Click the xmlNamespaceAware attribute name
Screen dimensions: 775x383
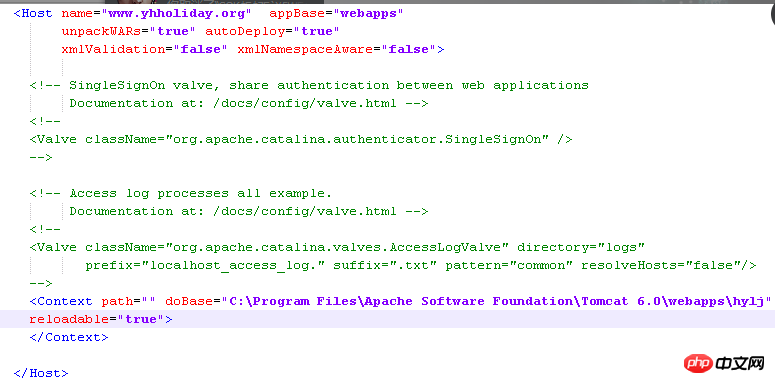304,49
